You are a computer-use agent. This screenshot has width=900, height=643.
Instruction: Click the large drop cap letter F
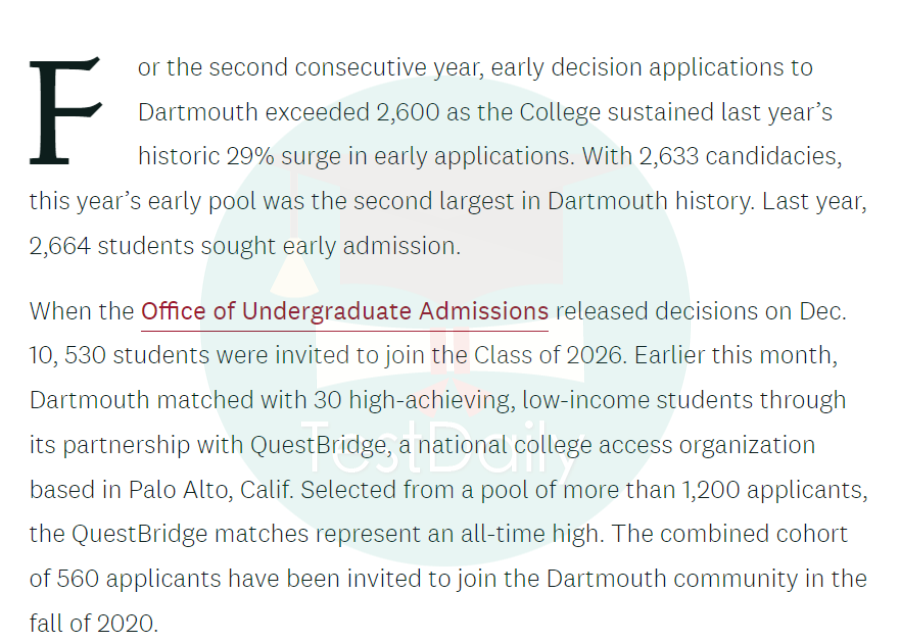pyautogui.click(x=65, y=111)
